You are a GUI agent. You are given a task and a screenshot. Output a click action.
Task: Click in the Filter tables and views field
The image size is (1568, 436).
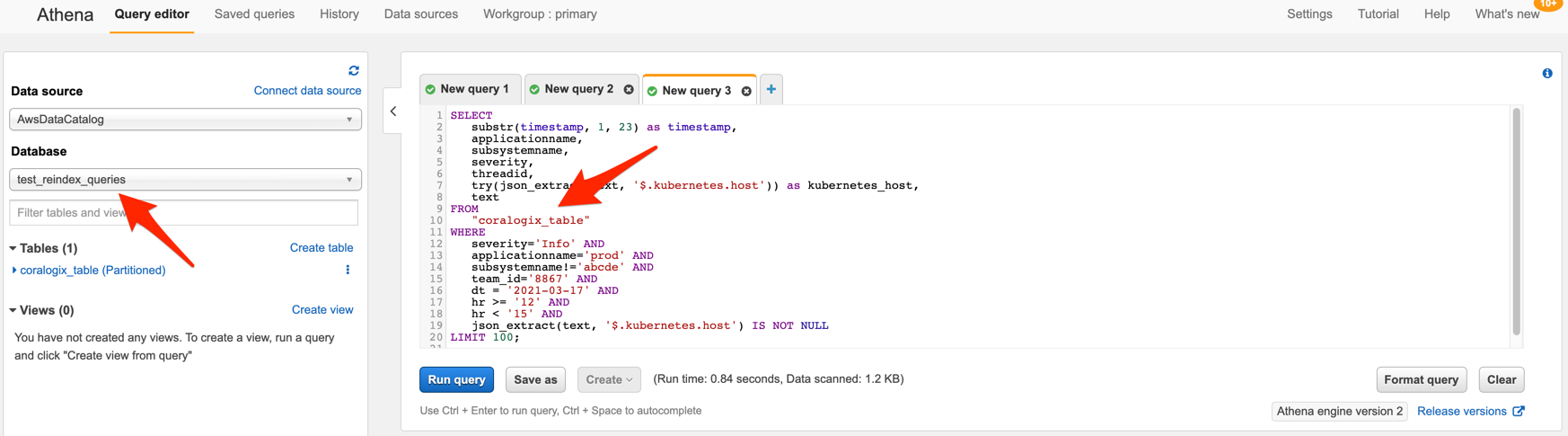183,213
